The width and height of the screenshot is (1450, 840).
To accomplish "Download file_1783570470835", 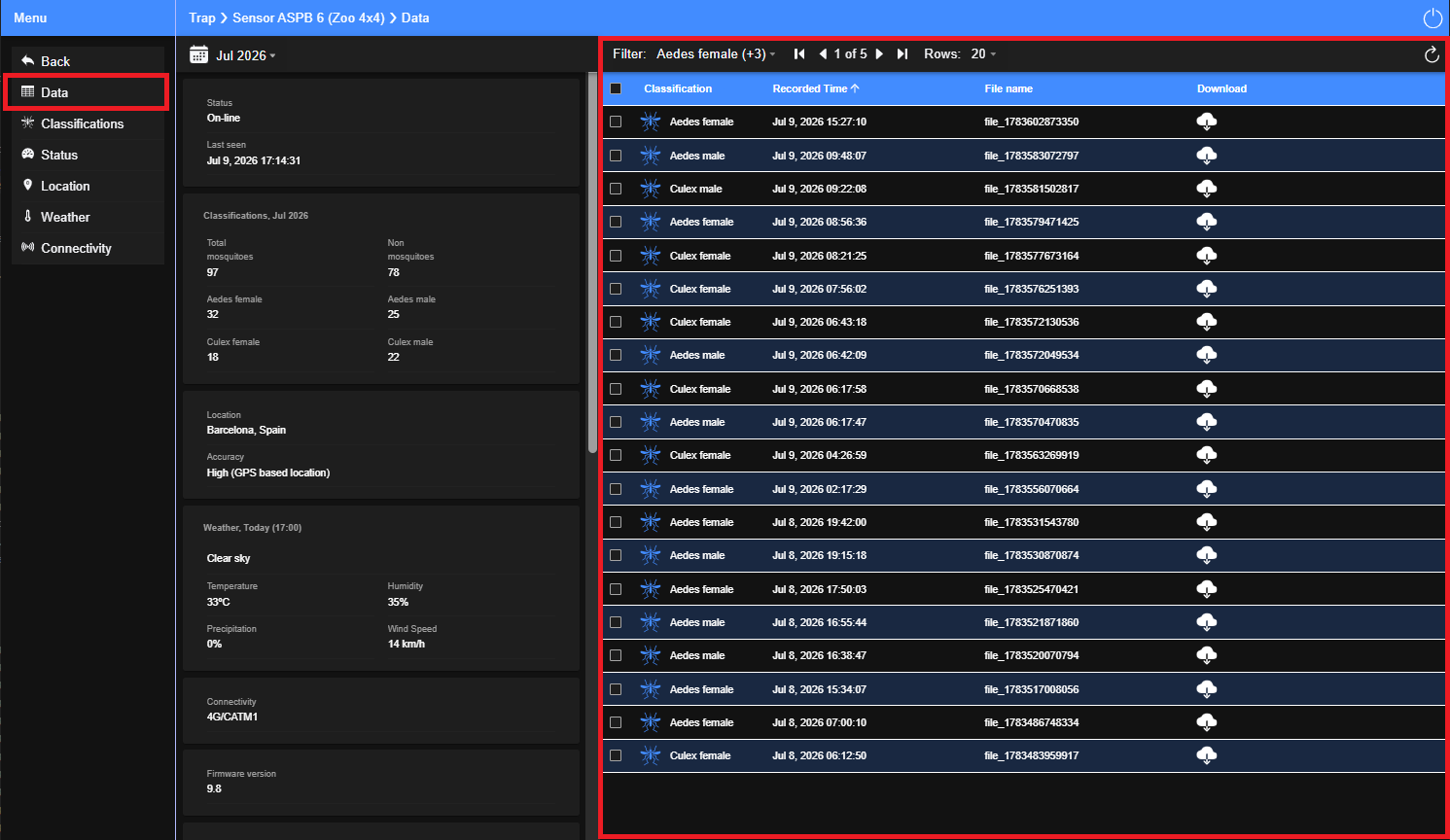I will (1207, 422).
